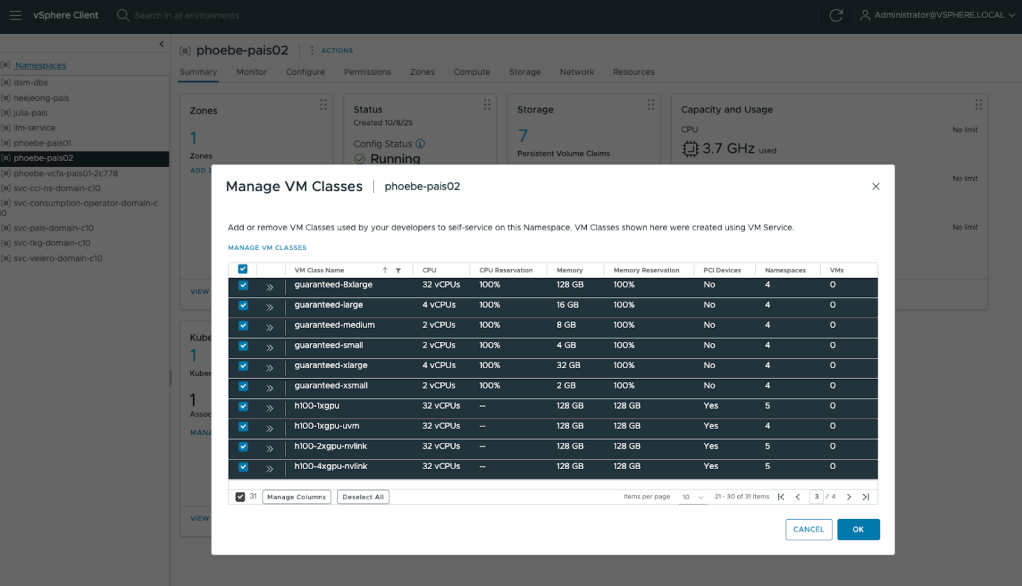This screenshot has width=1022, height=586.
Task: Click the OK button
Action: (x=858, y=529)
